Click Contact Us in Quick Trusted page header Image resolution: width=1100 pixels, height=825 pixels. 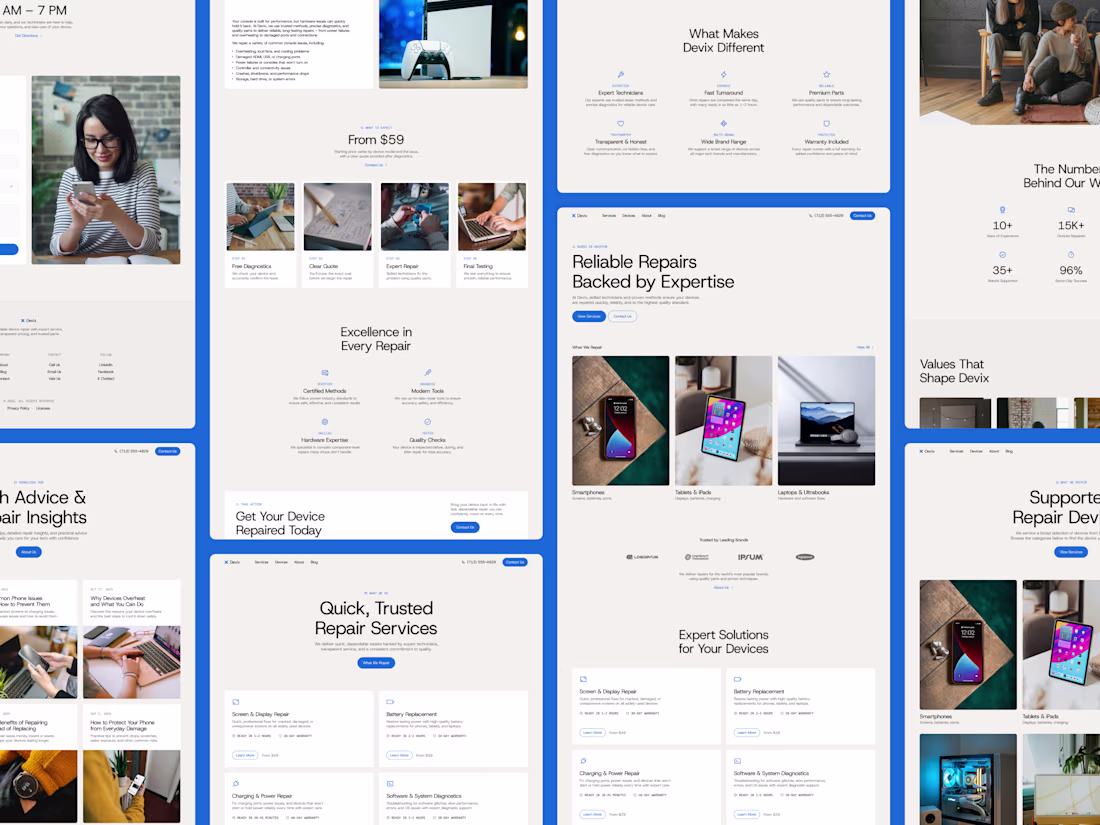coord(515,562)
